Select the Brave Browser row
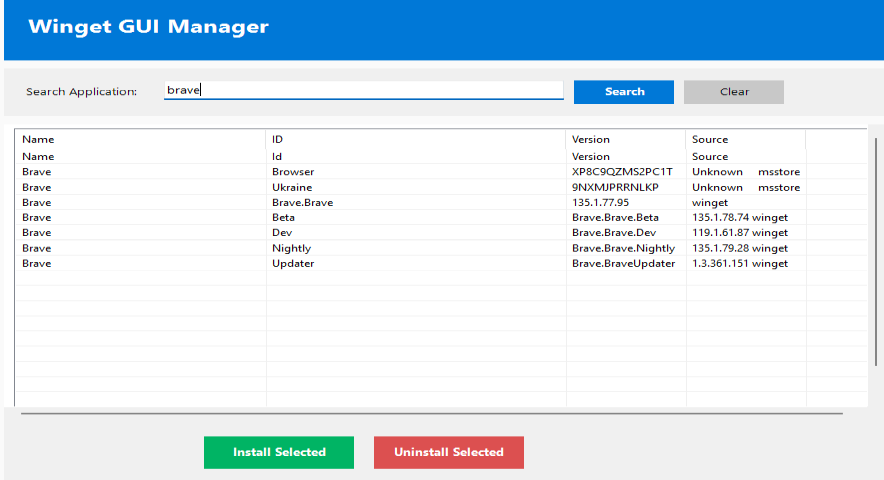 click(x=441, y=171)
